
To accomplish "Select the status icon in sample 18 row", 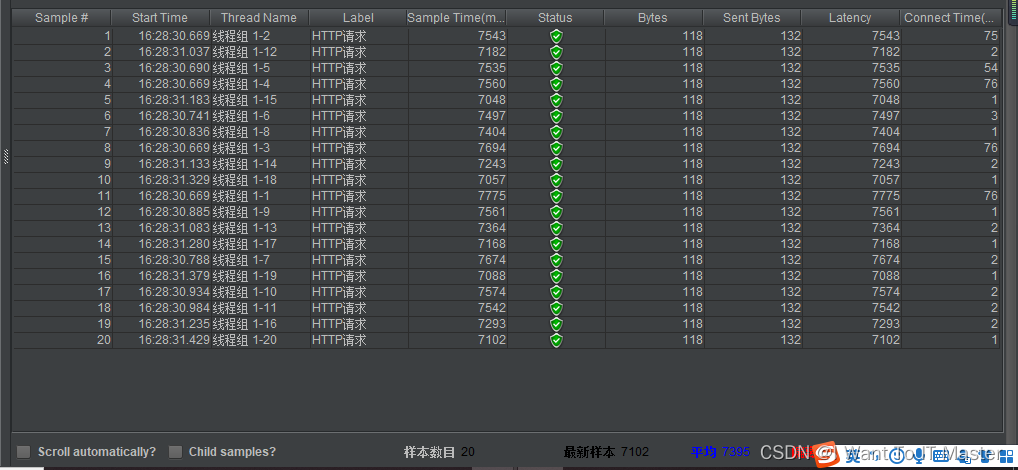I will click(x=556, y=308).
